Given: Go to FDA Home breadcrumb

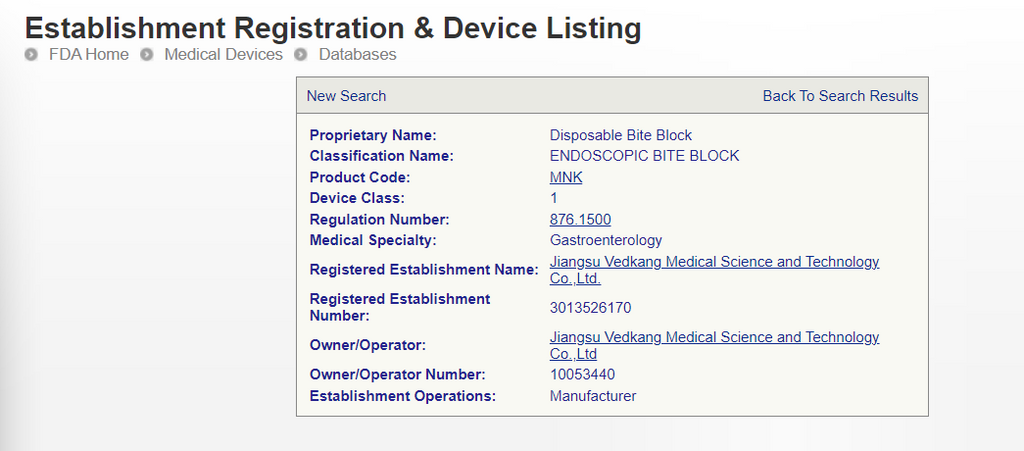Looking at the screenshot, I should (x=89, y=55).
